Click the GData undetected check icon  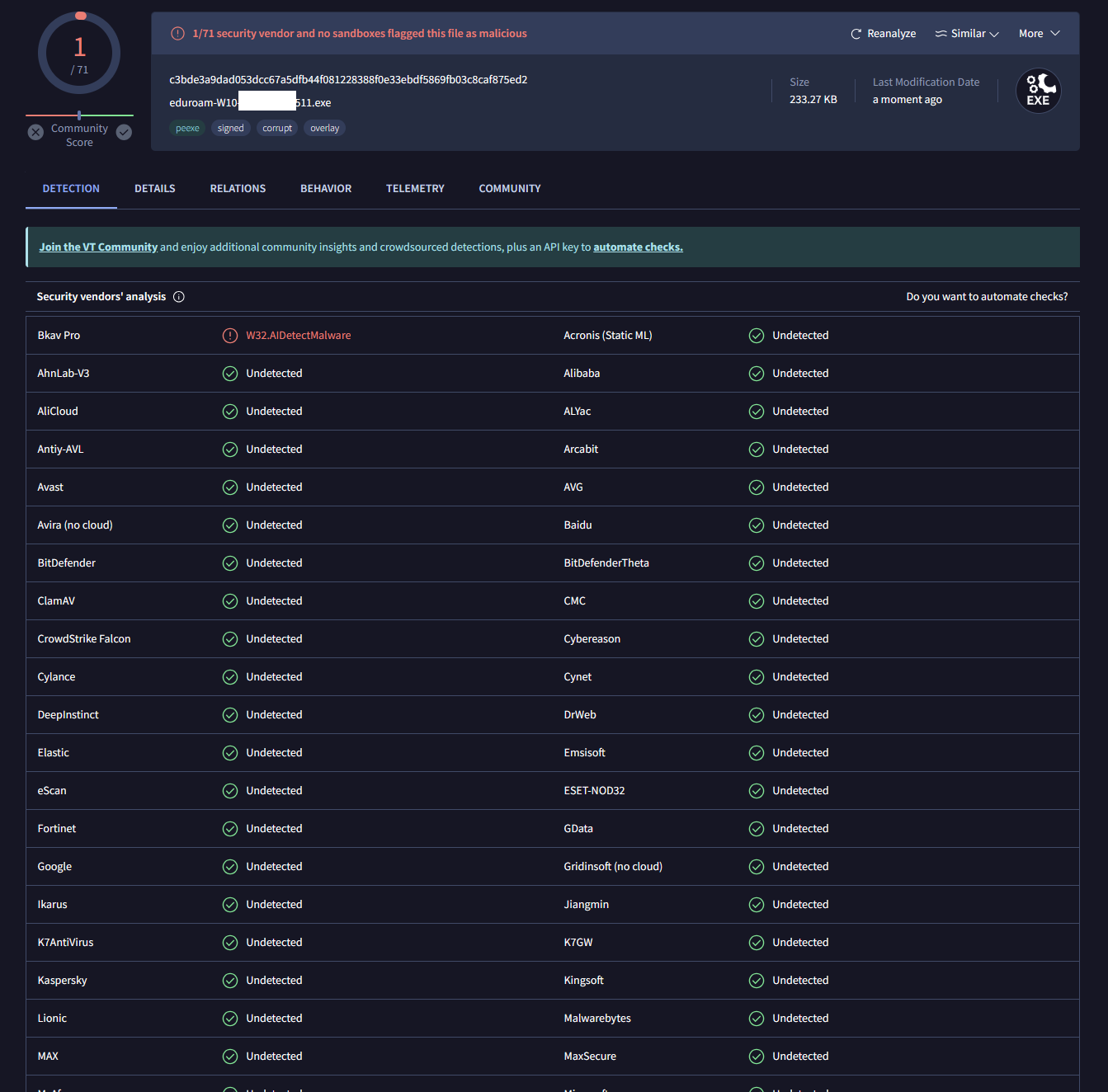[757, 829]
